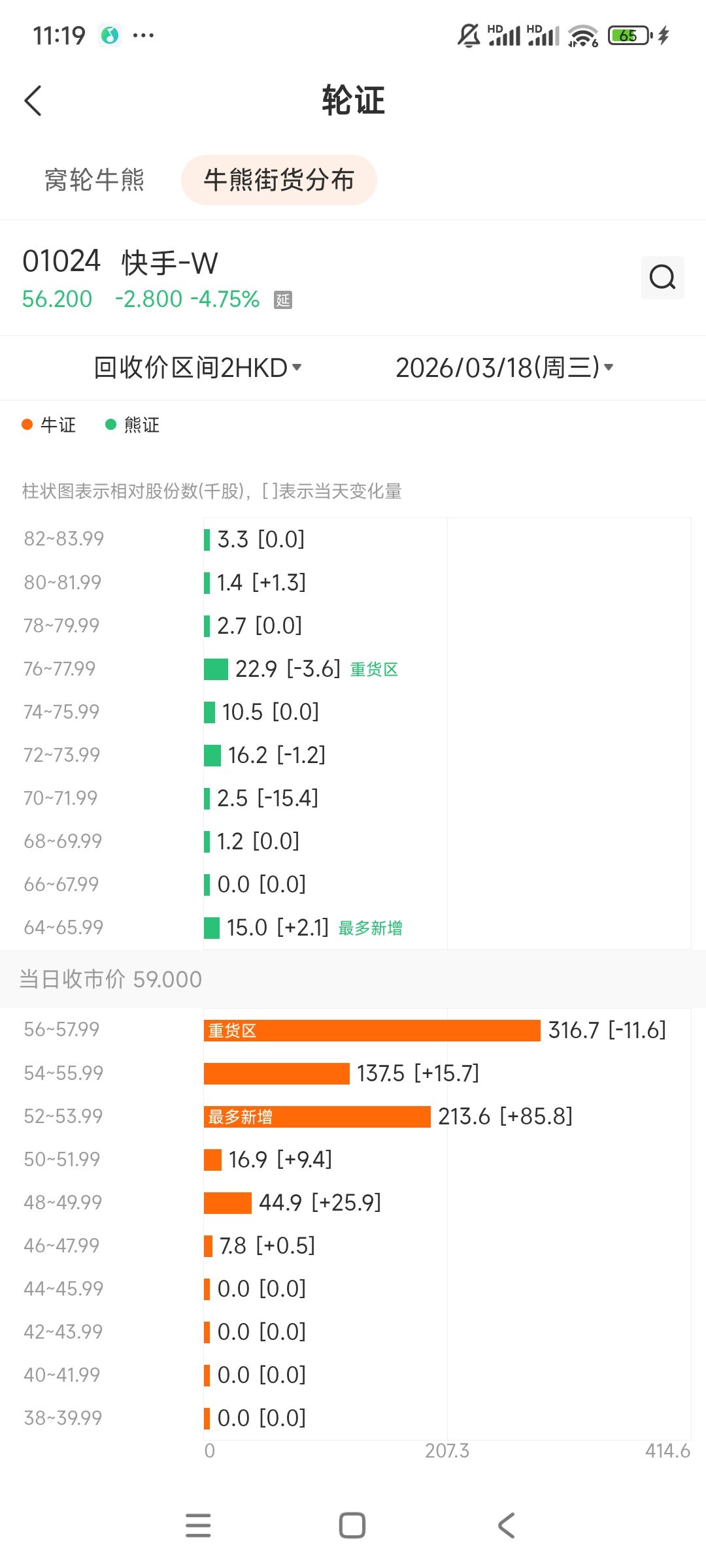Select the 牛熊街货分布 tab
The image size is (706, 1568).
pos(279,180)
